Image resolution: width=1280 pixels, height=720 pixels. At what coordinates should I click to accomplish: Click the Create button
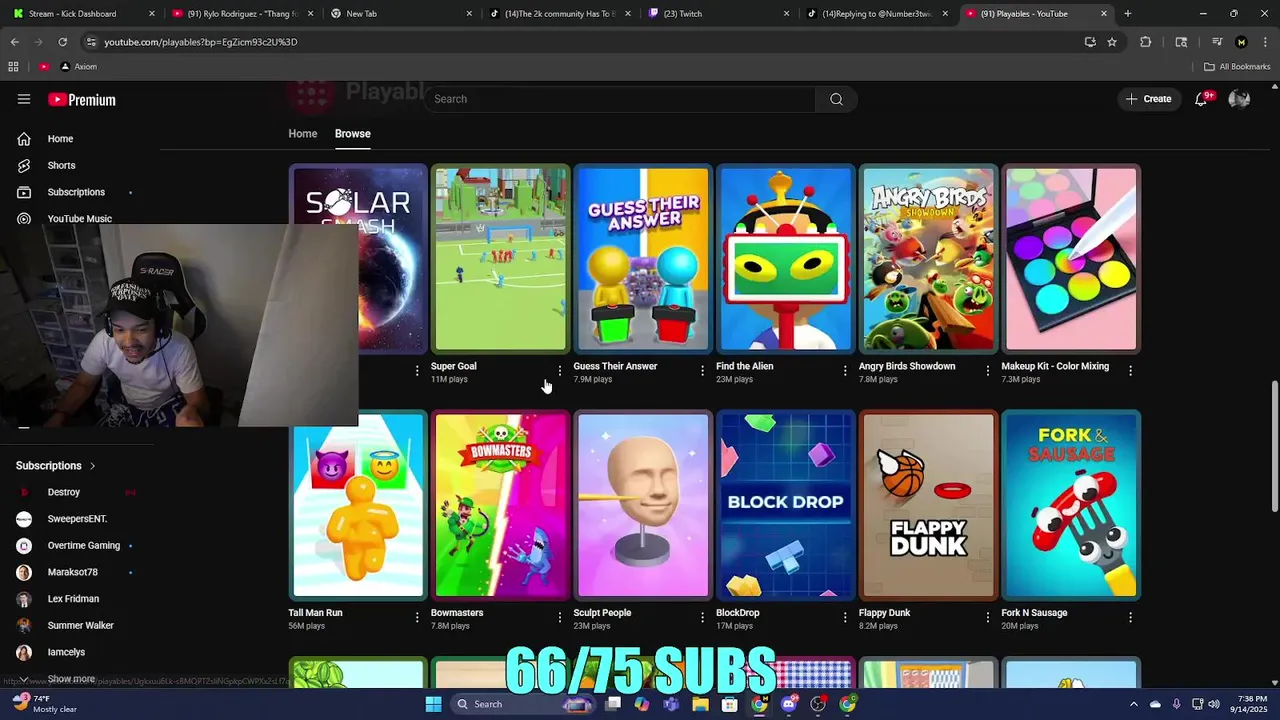tap(1148, 99)
